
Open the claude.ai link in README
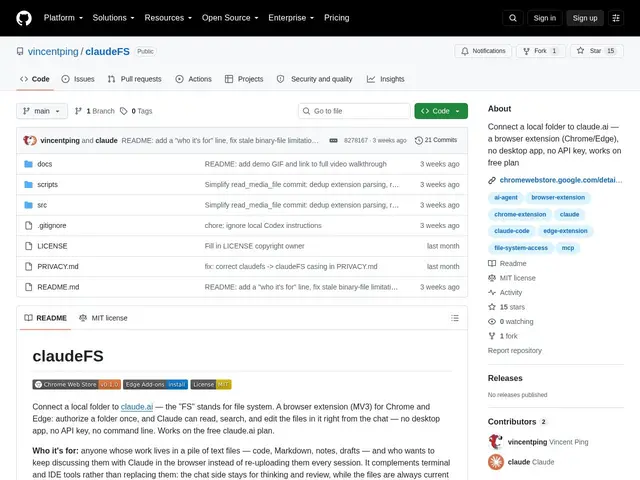point(137,407)
